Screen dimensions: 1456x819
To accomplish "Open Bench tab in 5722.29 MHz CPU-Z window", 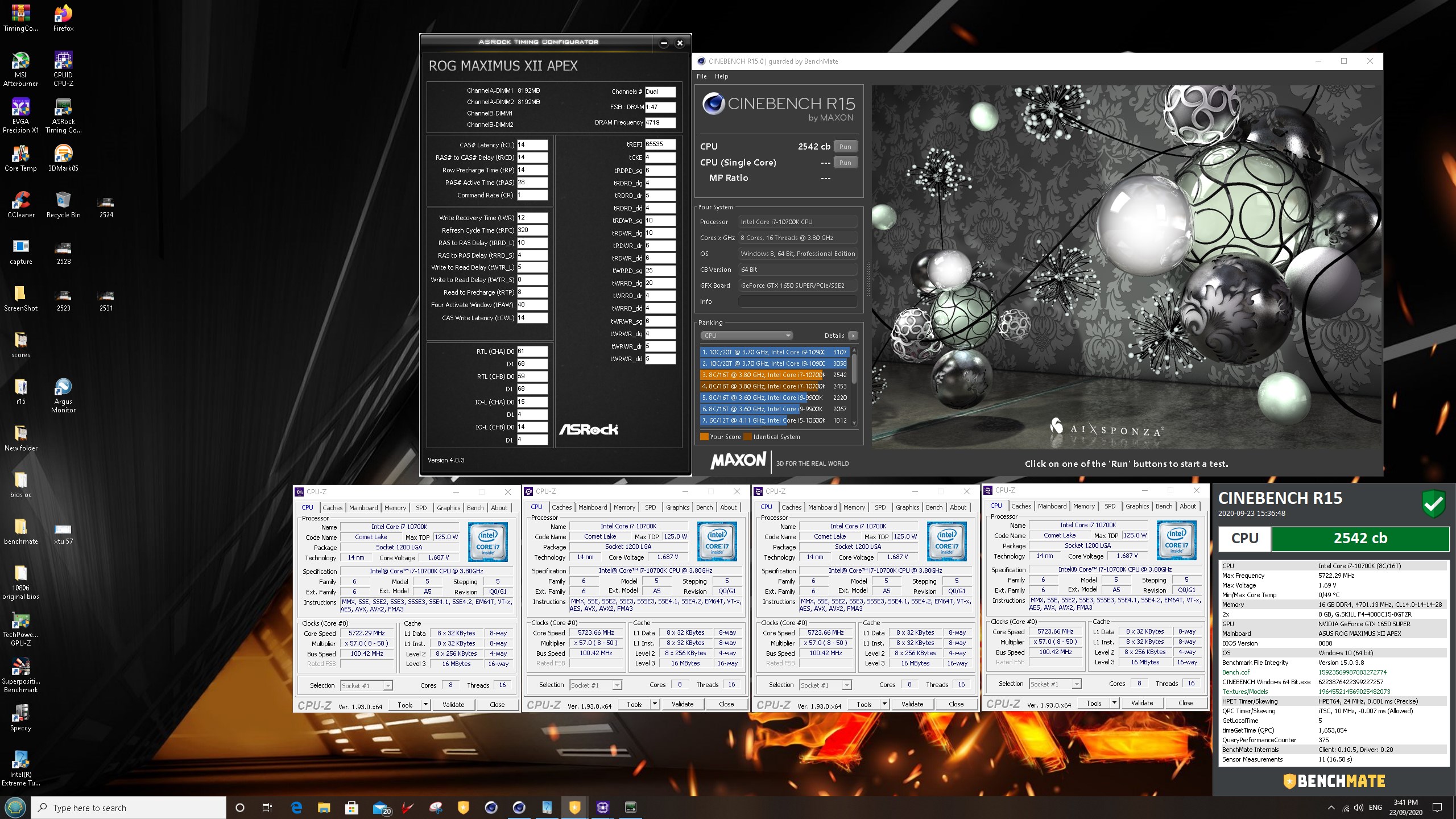I will pos(475,508).
